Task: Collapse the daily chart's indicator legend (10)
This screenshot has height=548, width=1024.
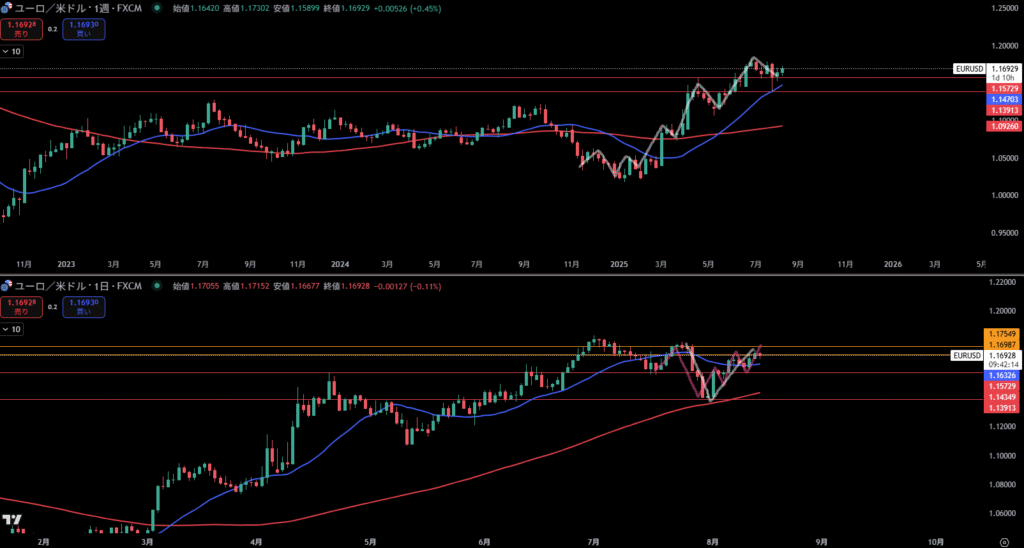Action: pyautogui.click(x=12, y=329)
